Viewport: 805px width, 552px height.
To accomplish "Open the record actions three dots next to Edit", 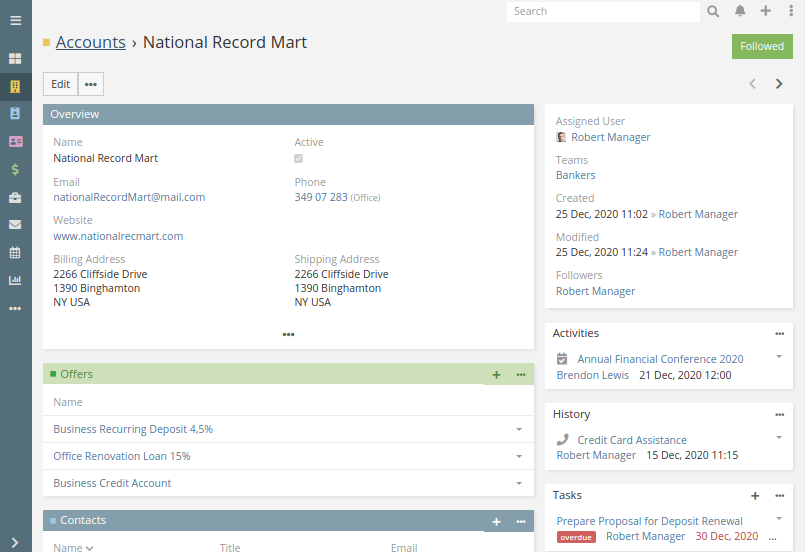I will pyautogui.click(x=91, y=84).
